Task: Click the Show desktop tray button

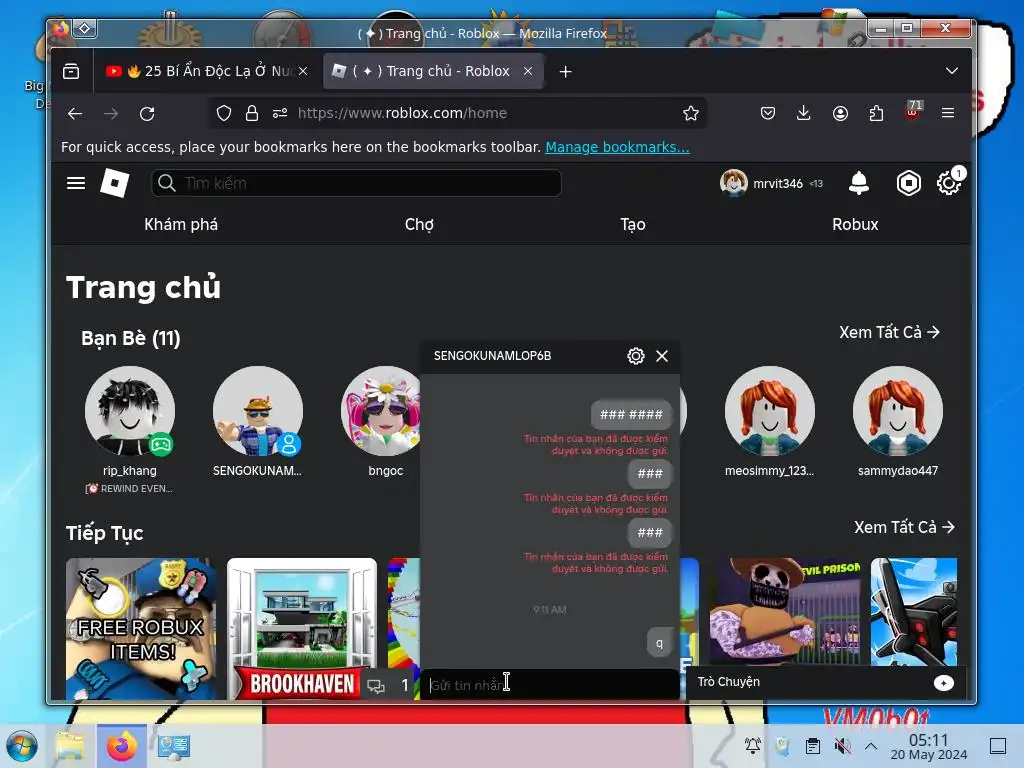Action: point(998,745)
